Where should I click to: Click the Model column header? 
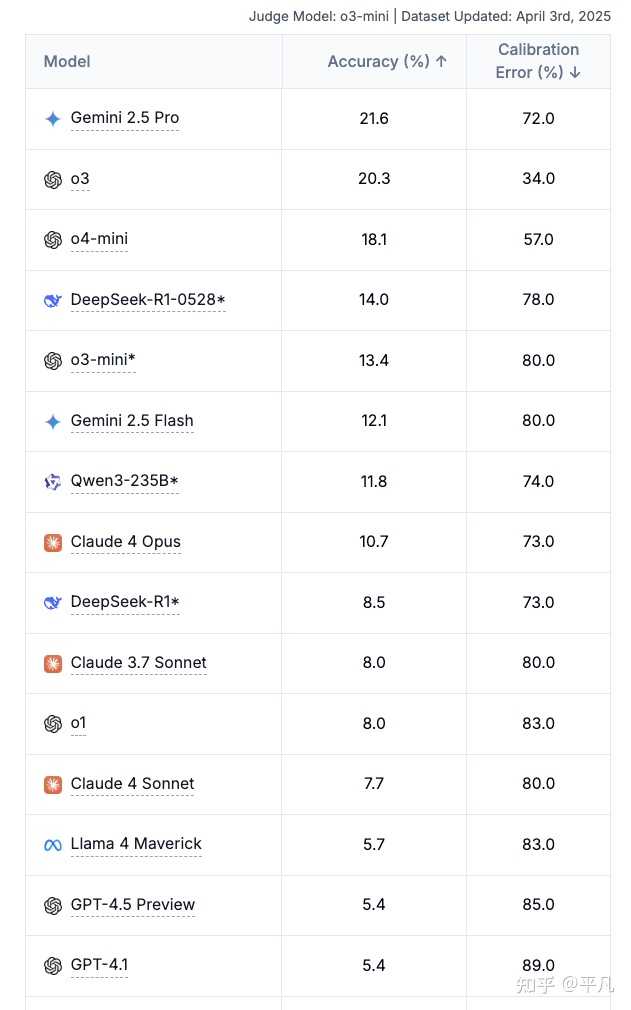pyautogui.click(x=67, y=62)
